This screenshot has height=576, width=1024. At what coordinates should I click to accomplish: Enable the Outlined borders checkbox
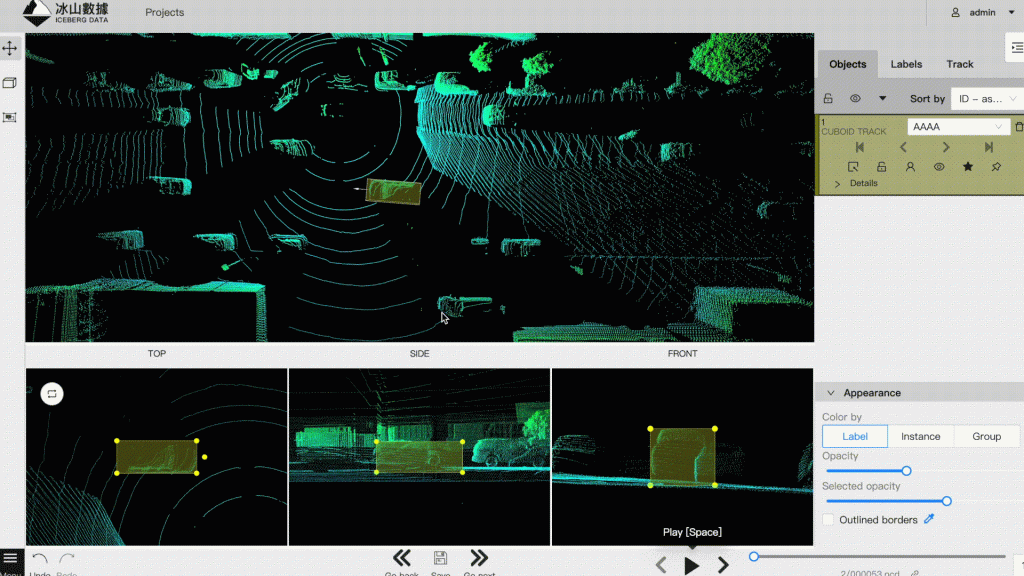[x=828, y=520]
